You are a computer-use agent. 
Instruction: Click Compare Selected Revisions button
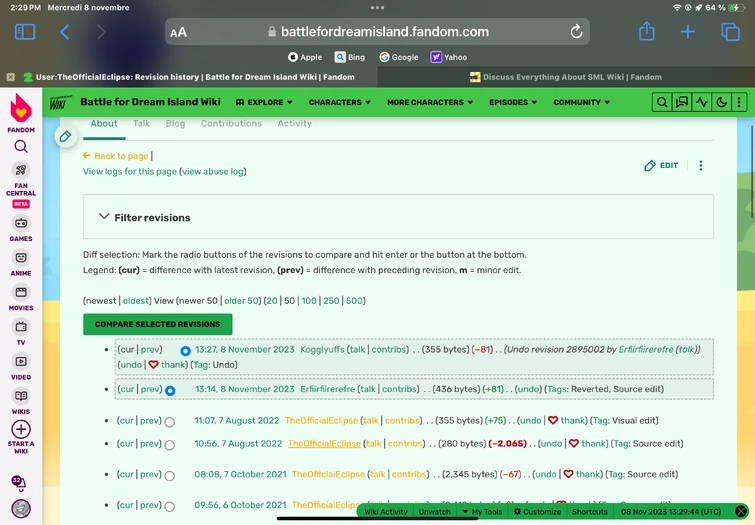[157, 324]
